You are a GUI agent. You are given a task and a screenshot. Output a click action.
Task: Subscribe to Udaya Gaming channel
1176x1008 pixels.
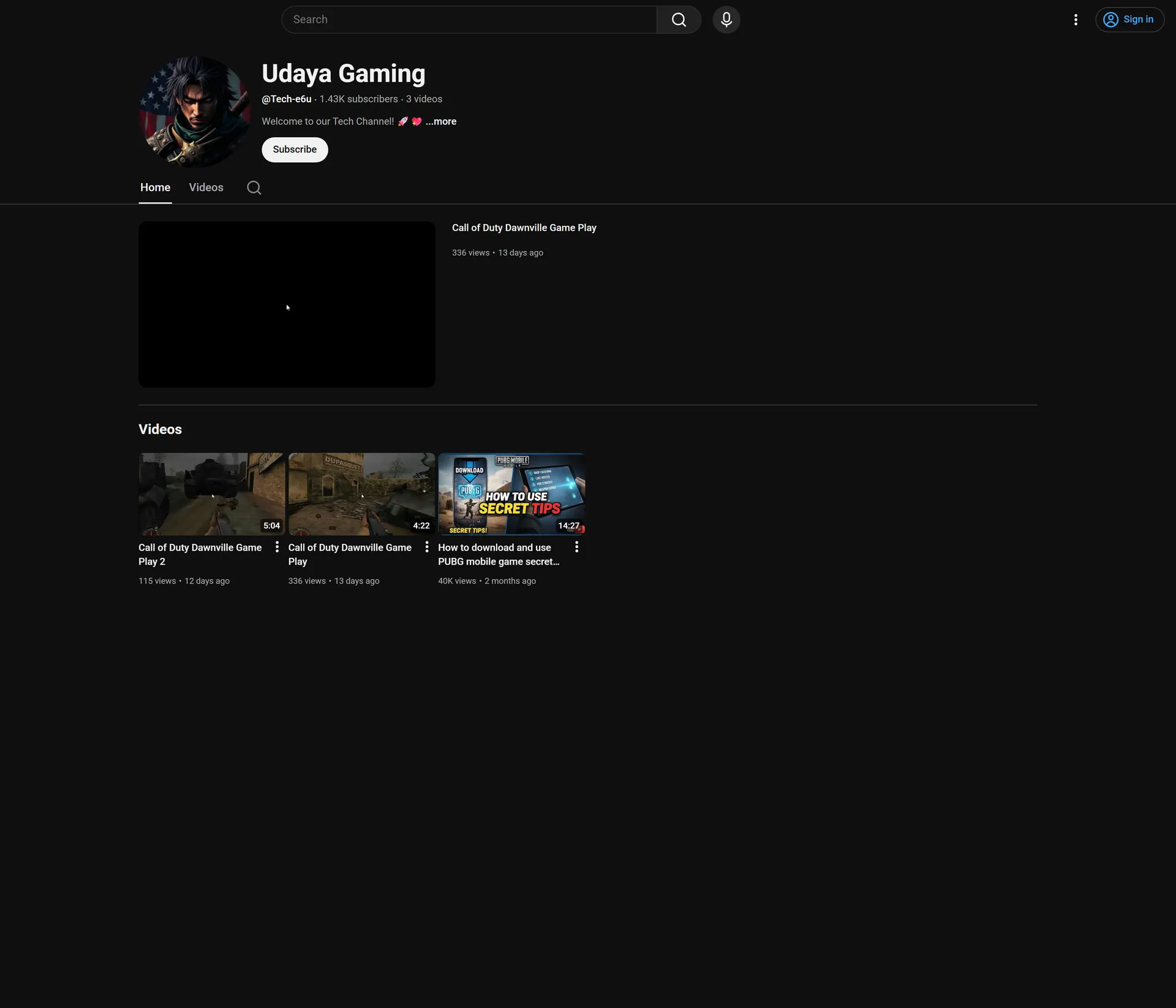pyautogui.click(x=295, y=149)
